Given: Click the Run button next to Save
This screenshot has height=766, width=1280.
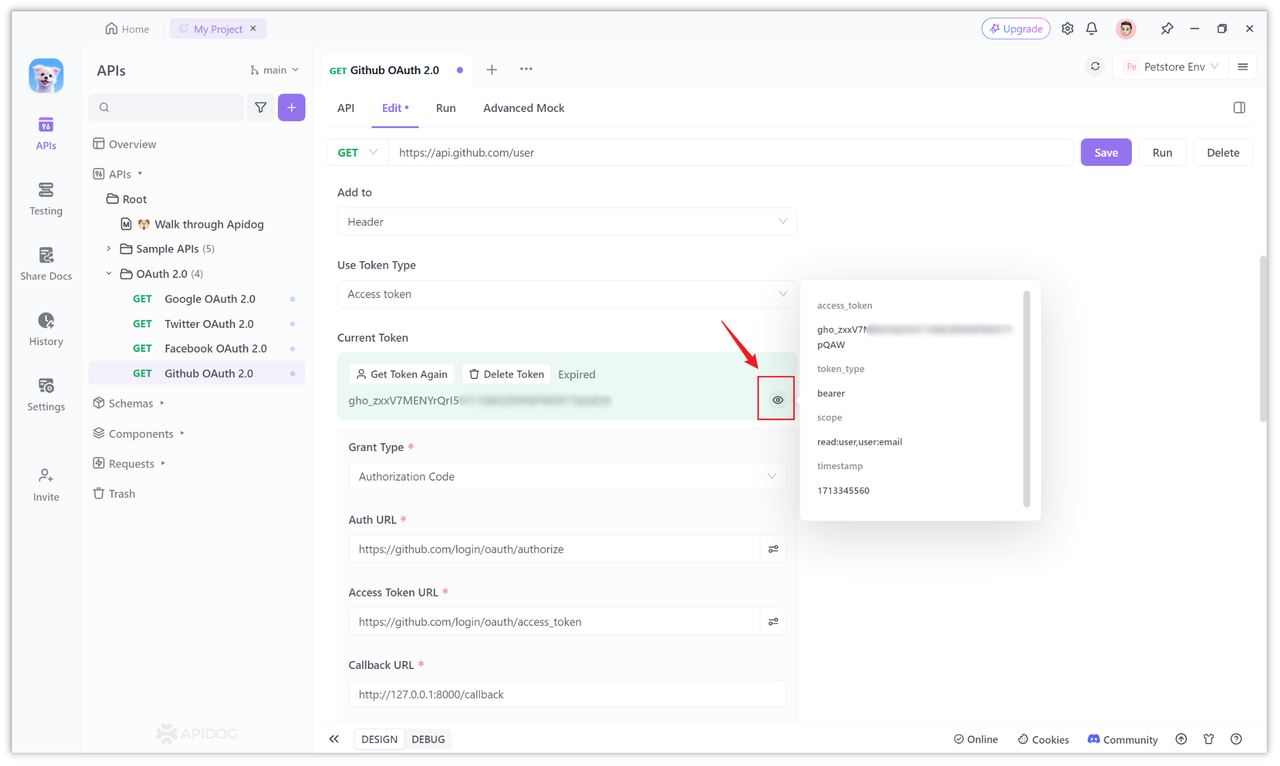Looking at the screenshot, I should 1162,153.
